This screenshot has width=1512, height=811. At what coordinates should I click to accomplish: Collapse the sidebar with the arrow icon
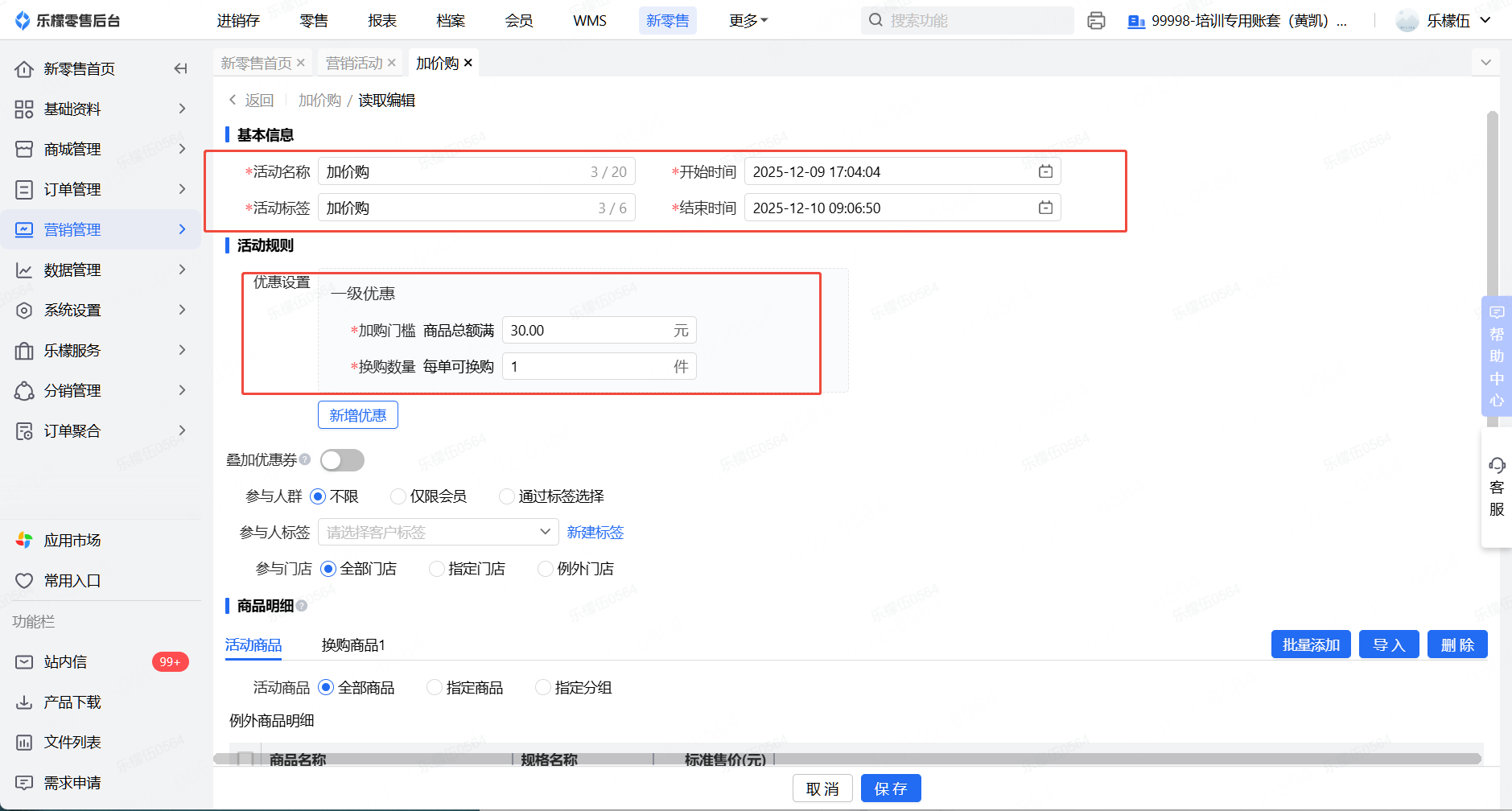pos(181,68)
